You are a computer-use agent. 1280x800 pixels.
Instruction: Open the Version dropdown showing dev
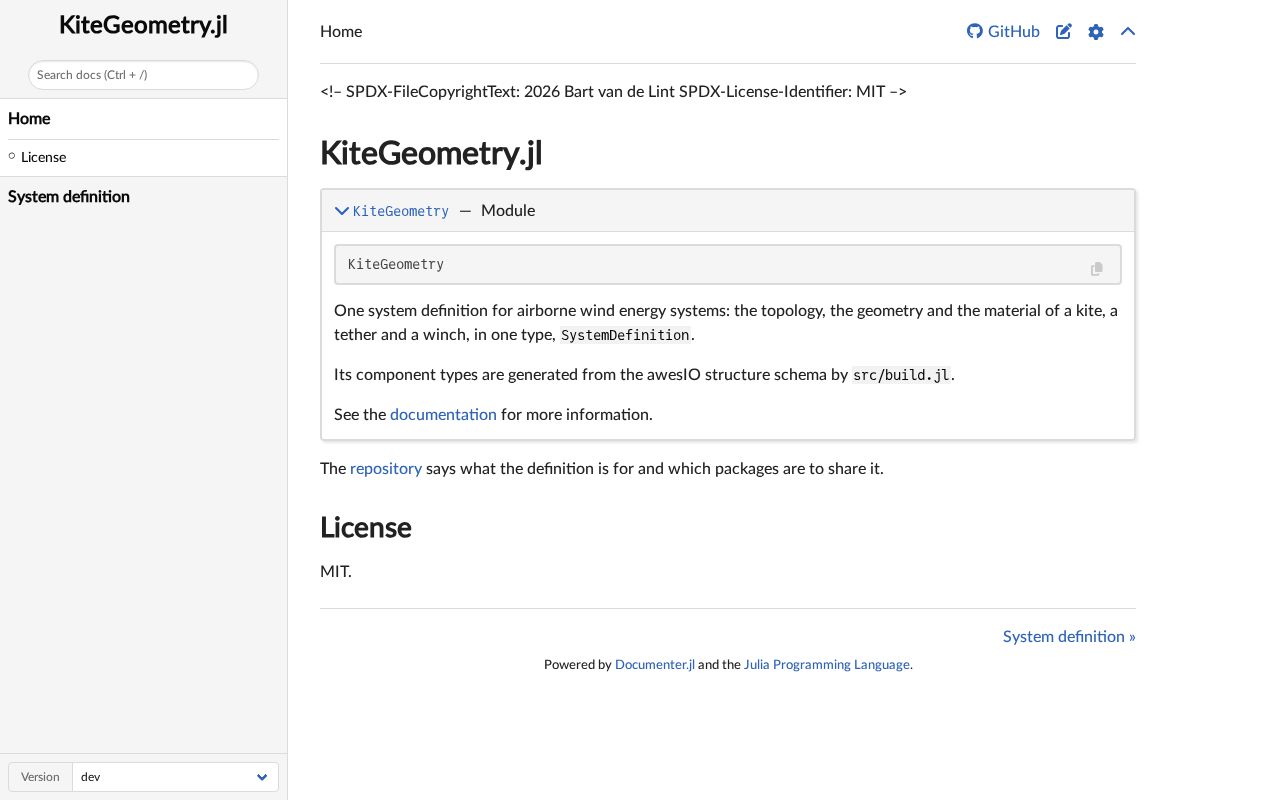(175, 777)
